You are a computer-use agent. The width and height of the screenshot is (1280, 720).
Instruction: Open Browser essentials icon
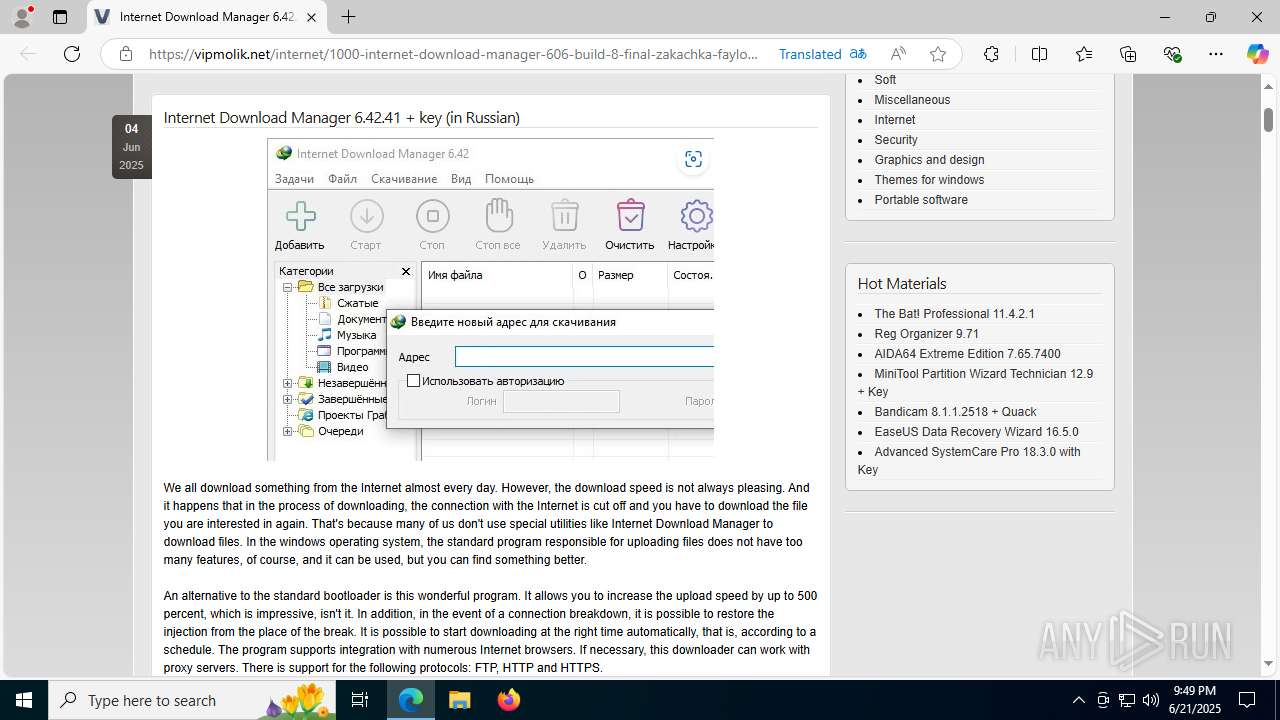1173,54
